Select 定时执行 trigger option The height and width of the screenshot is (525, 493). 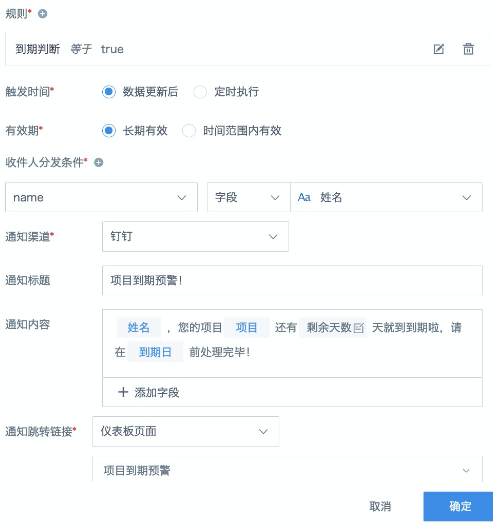(200, 92)
